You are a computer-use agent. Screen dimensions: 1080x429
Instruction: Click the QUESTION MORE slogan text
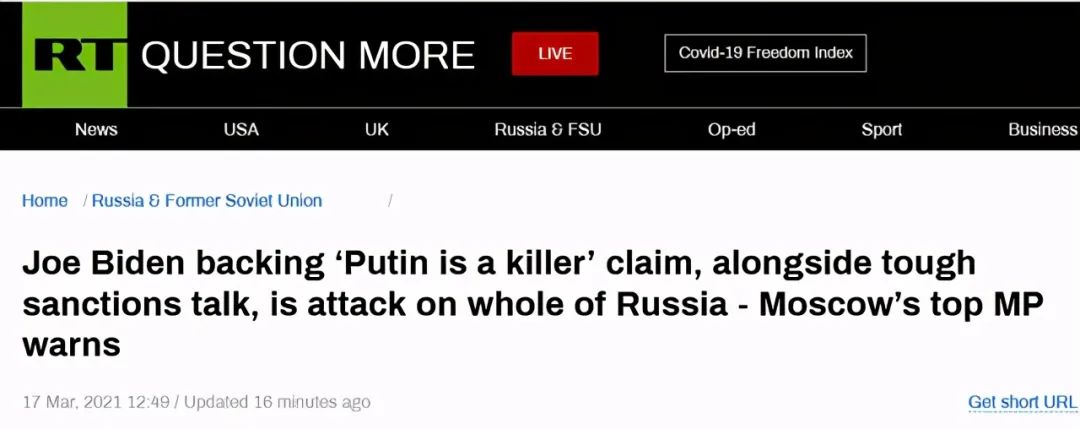pos(308,55)
